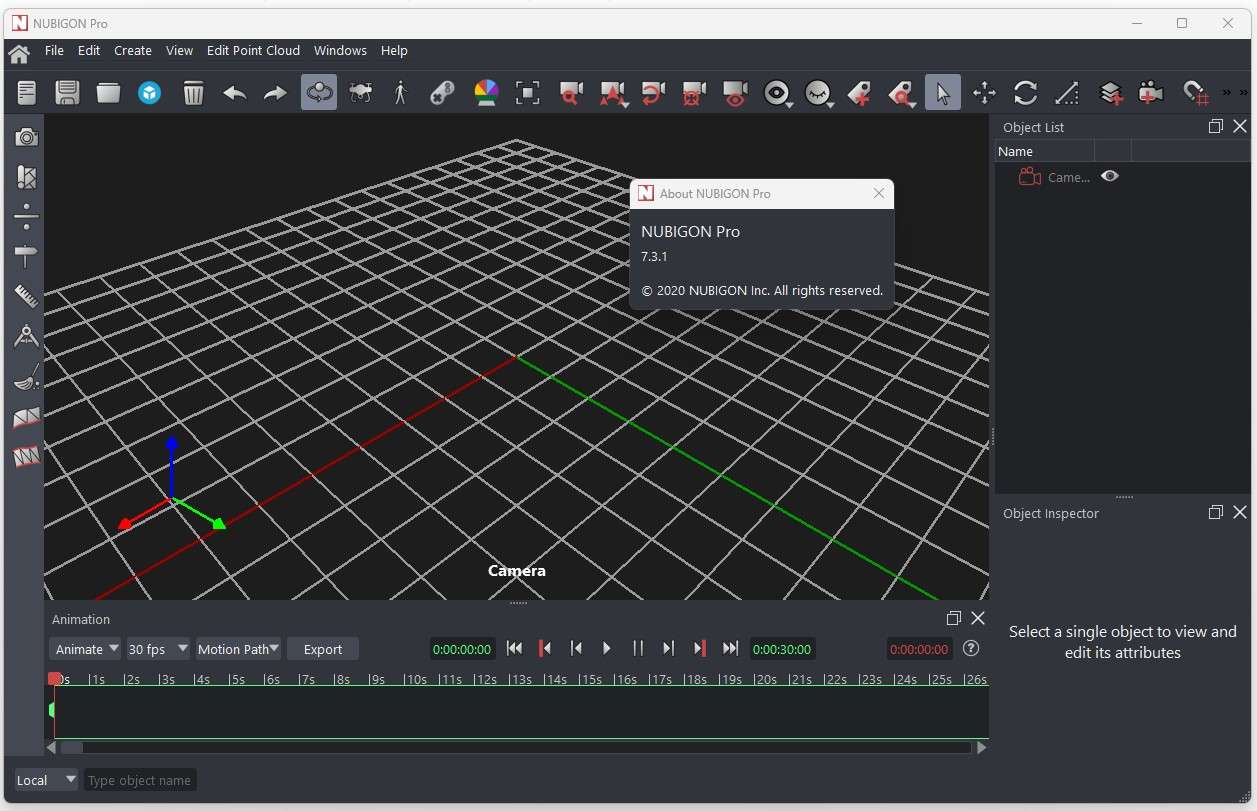The image size is (1257, 811).
Task: Click the Export button in Animation panel
Action: 323,649
